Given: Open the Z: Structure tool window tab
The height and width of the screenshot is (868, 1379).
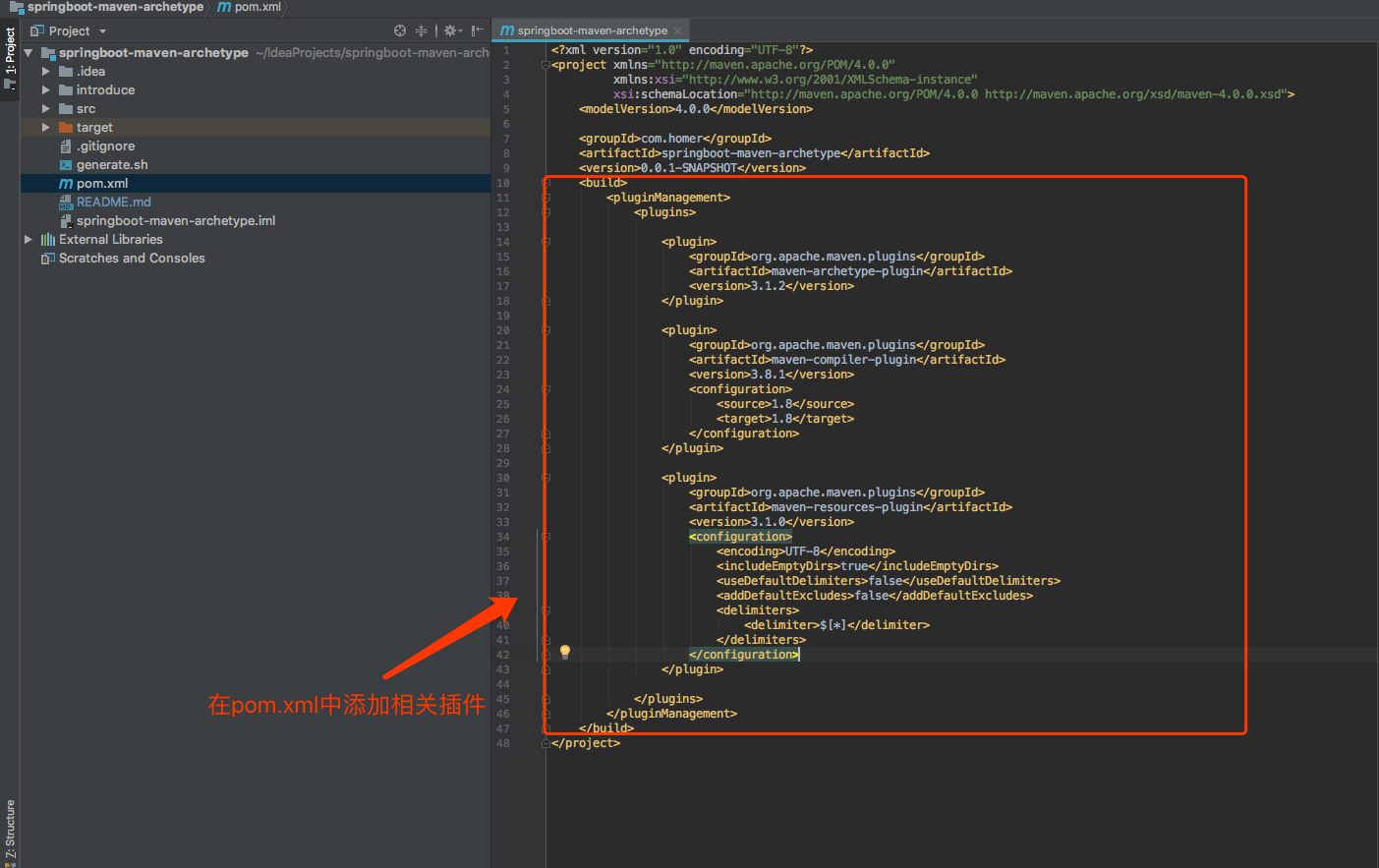Looking at the screenshot, I should coord(10,831).
